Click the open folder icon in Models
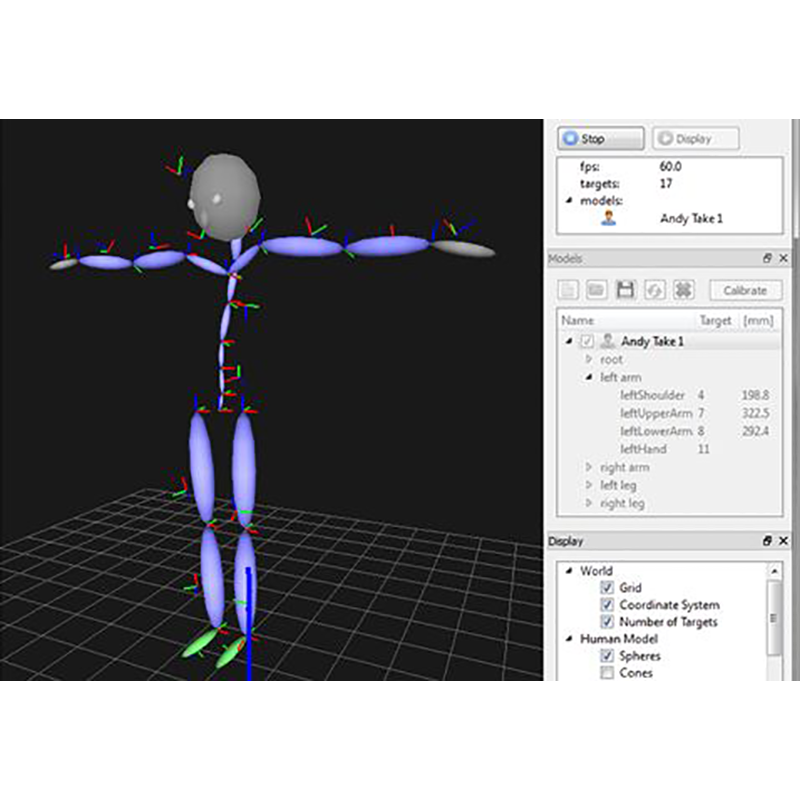The image size is (800, 800). pyautogui.click(x=596, y=290)
